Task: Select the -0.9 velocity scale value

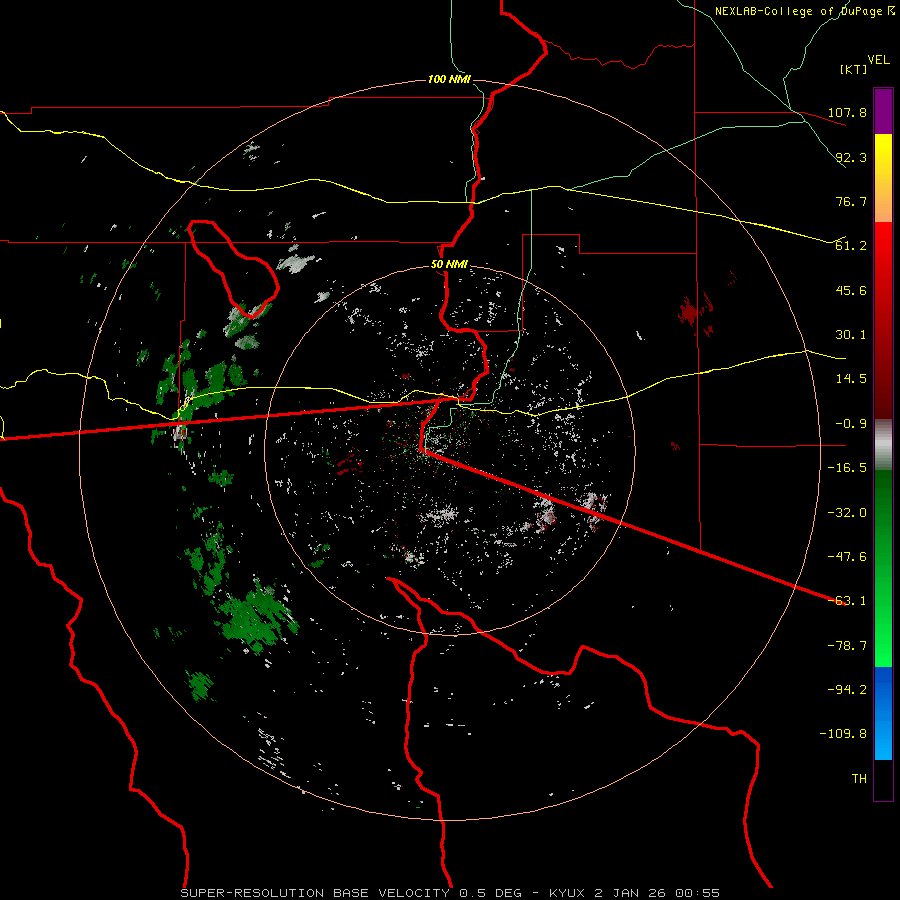Action: 851,424
